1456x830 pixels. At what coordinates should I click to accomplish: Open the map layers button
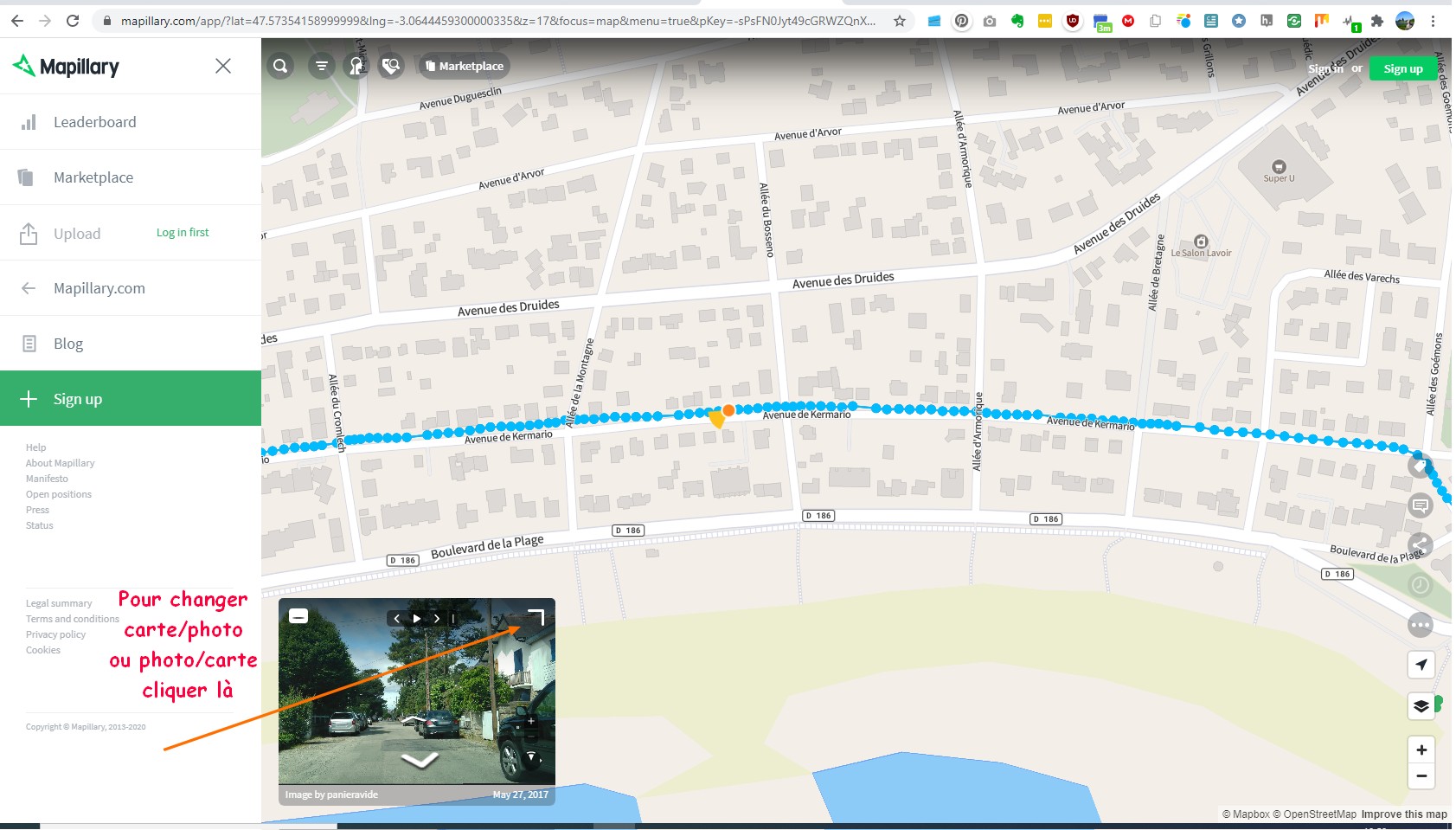(x=1421, y=706)
